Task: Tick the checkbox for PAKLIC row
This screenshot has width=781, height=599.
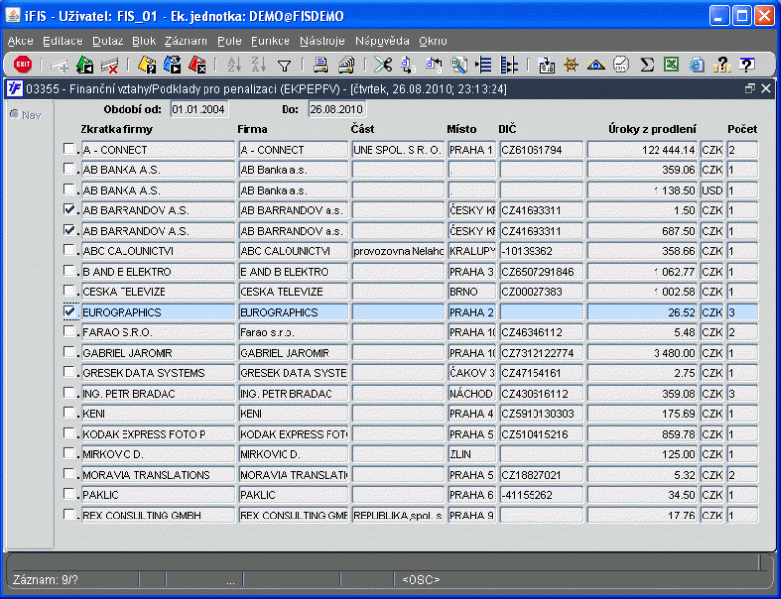Action: click(69, 494)
